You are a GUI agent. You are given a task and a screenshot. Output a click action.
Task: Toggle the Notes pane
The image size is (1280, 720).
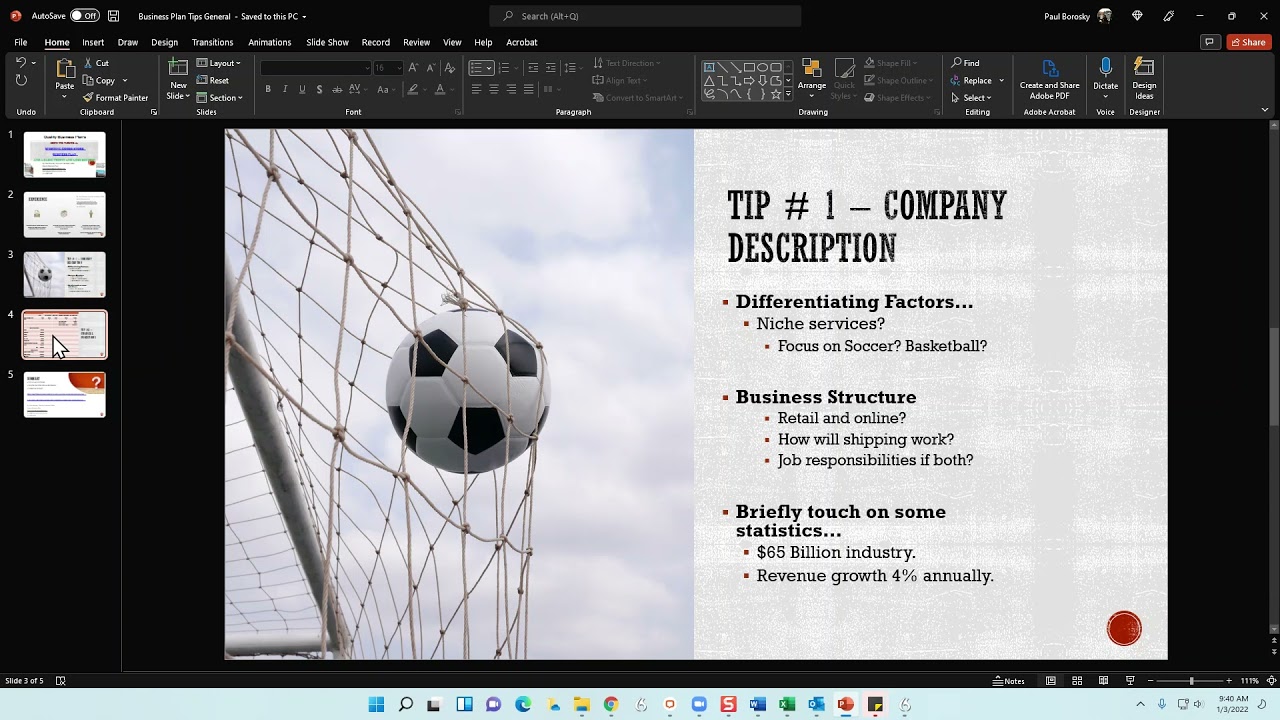(x=1008, y=681)
